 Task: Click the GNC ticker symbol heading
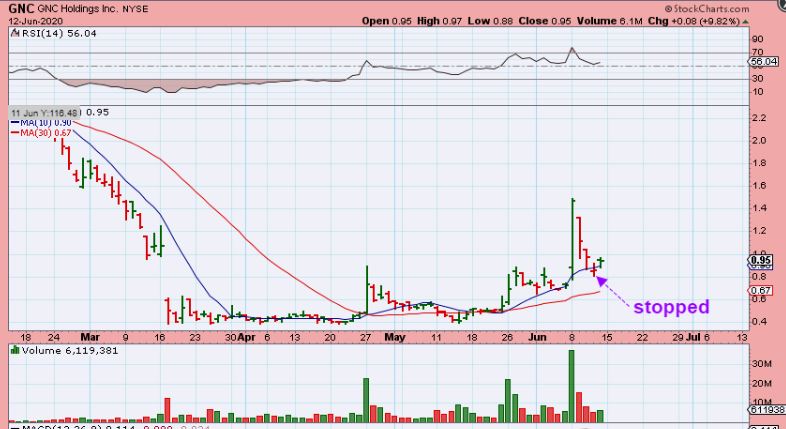click(22, 9)
